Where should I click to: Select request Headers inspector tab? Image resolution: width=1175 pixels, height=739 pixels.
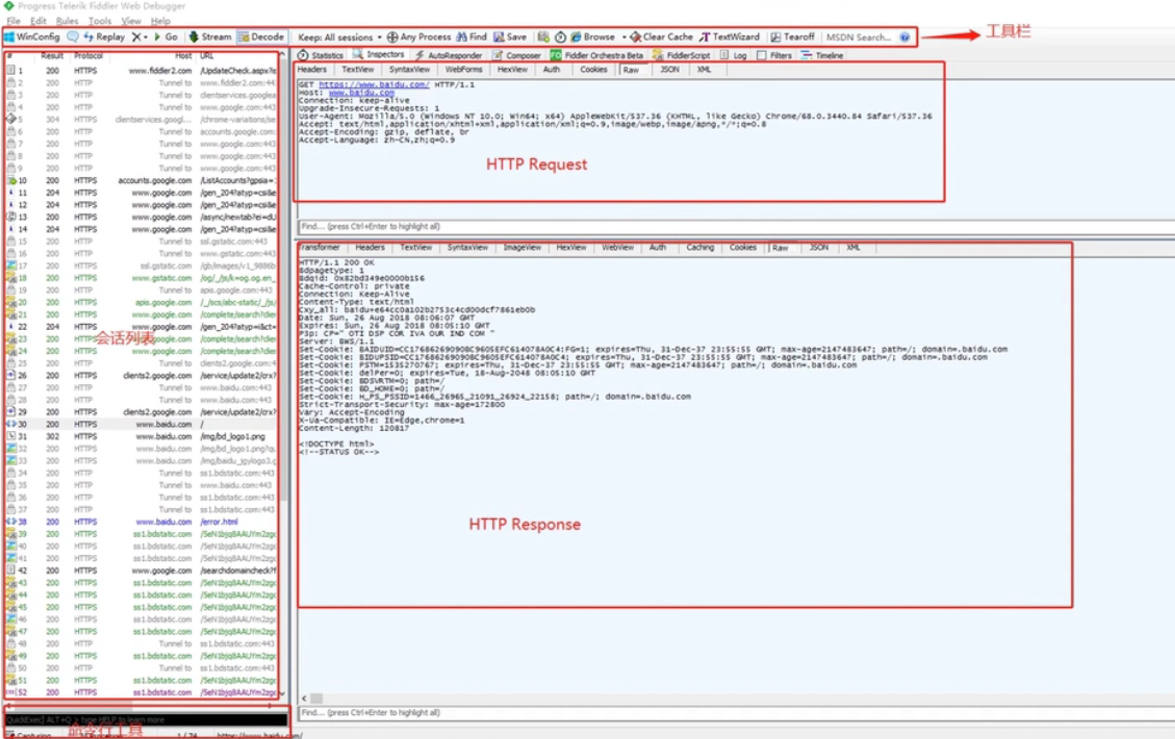[x=312, y=70]
